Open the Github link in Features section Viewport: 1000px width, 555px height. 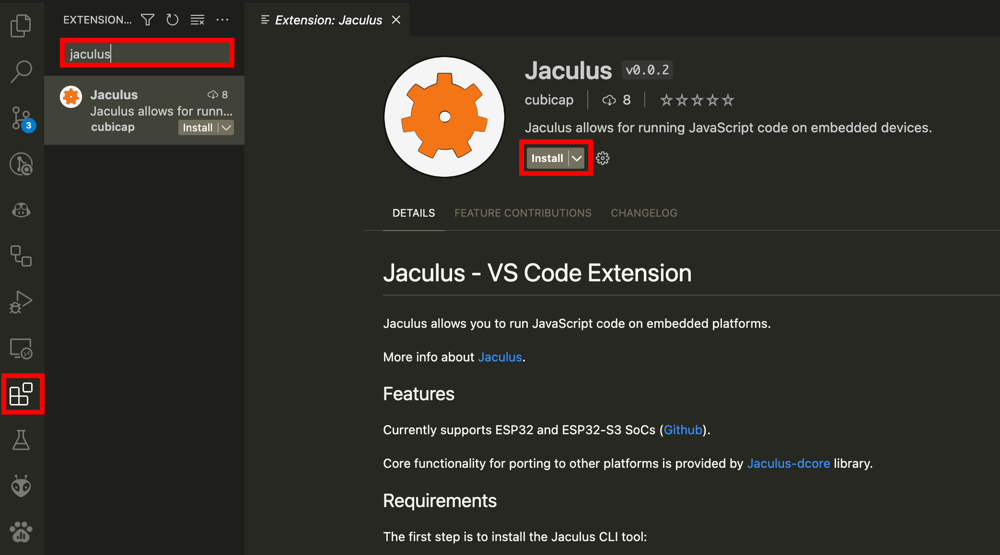682,430
